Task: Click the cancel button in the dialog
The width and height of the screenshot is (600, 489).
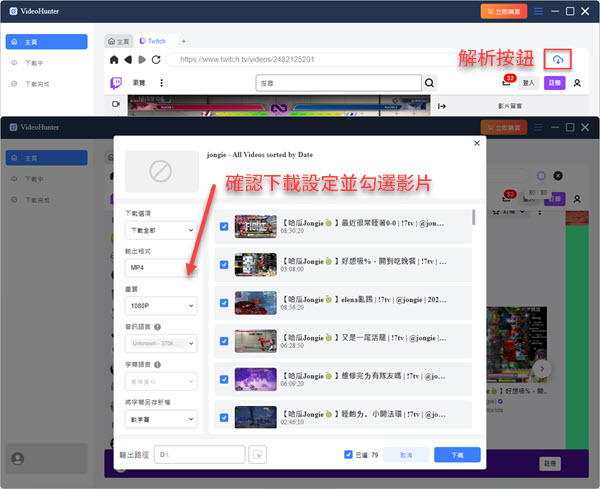Action: tap(406, 455)
